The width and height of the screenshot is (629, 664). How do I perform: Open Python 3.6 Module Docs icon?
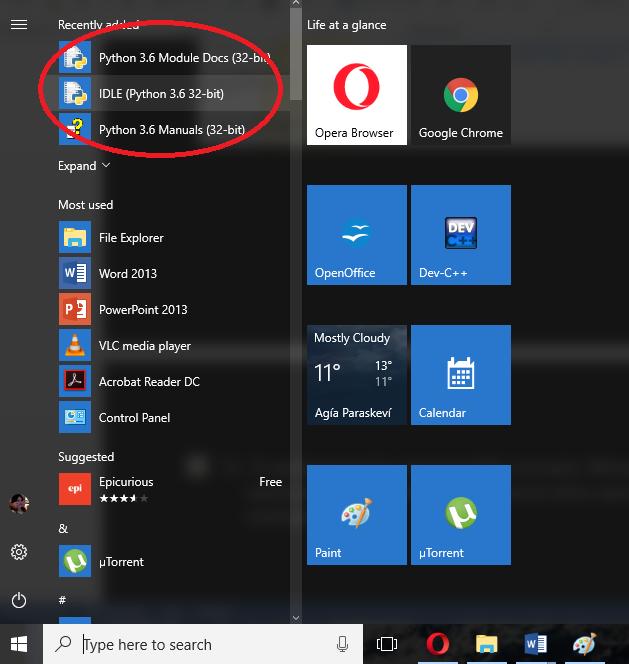(75, 57)
